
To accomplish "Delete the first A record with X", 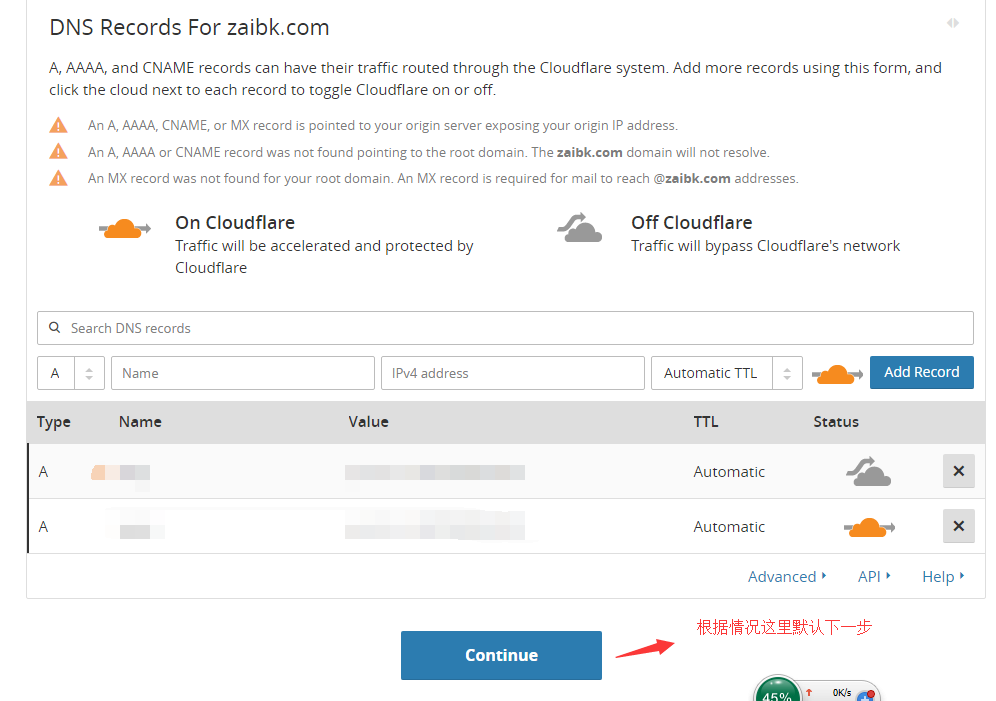I will tap(959, 471).
